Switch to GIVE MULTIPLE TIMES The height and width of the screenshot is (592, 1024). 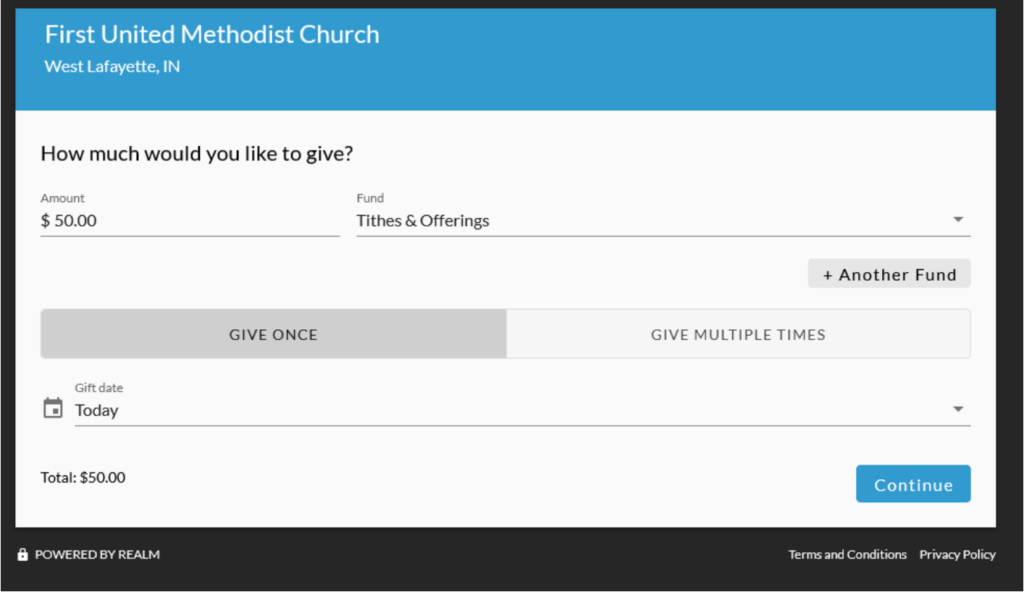738,334
